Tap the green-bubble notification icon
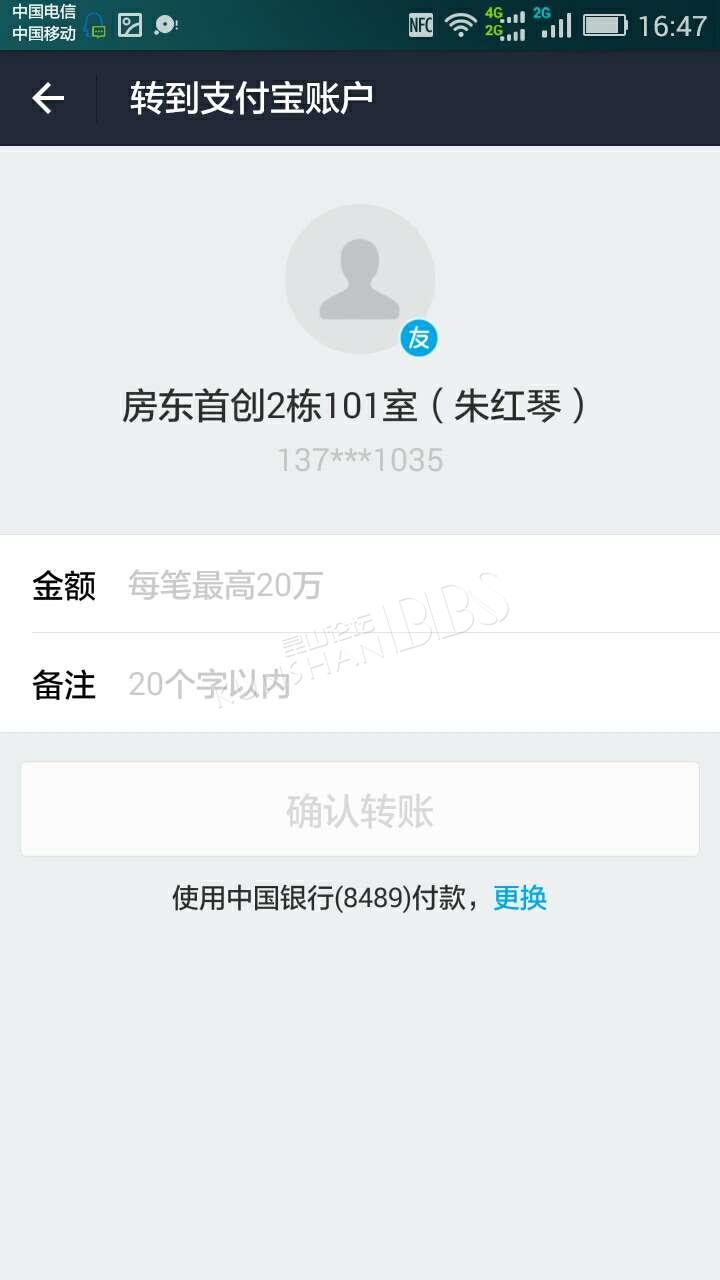This screenshot has height=1280, width=720. point(95,26)
